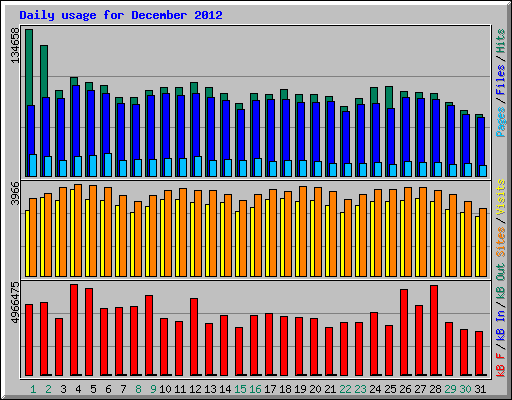The image size is (512, 400).
Task: Click the '3966' visits axis value
Action: point(15,194)
